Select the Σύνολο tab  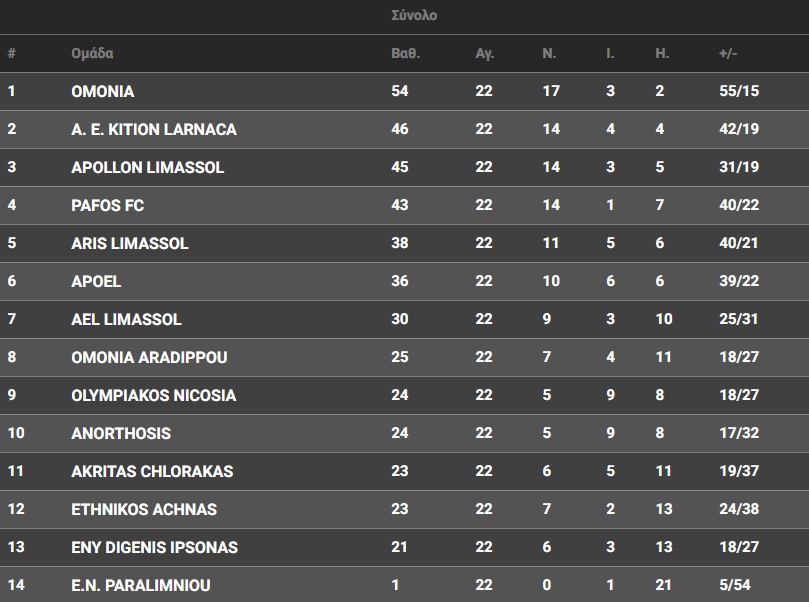pos(414,16)
